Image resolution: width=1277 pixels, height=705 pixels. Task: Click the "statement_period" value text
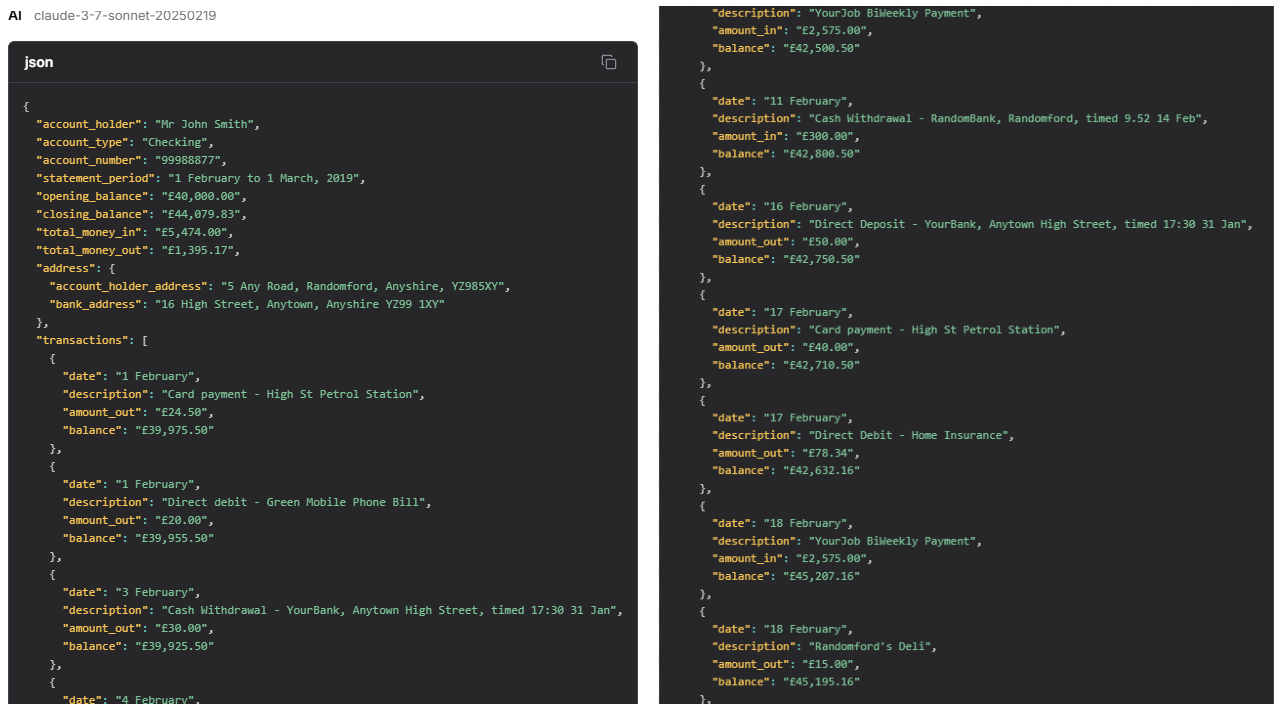265,178
